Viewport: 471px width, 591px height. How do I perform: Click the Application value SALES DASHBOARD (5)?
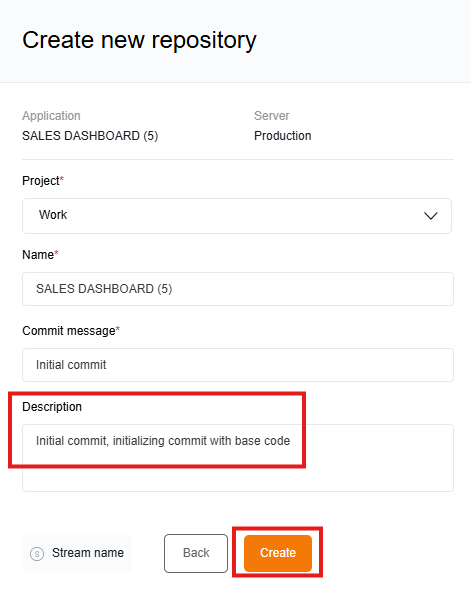pos(90,136)
